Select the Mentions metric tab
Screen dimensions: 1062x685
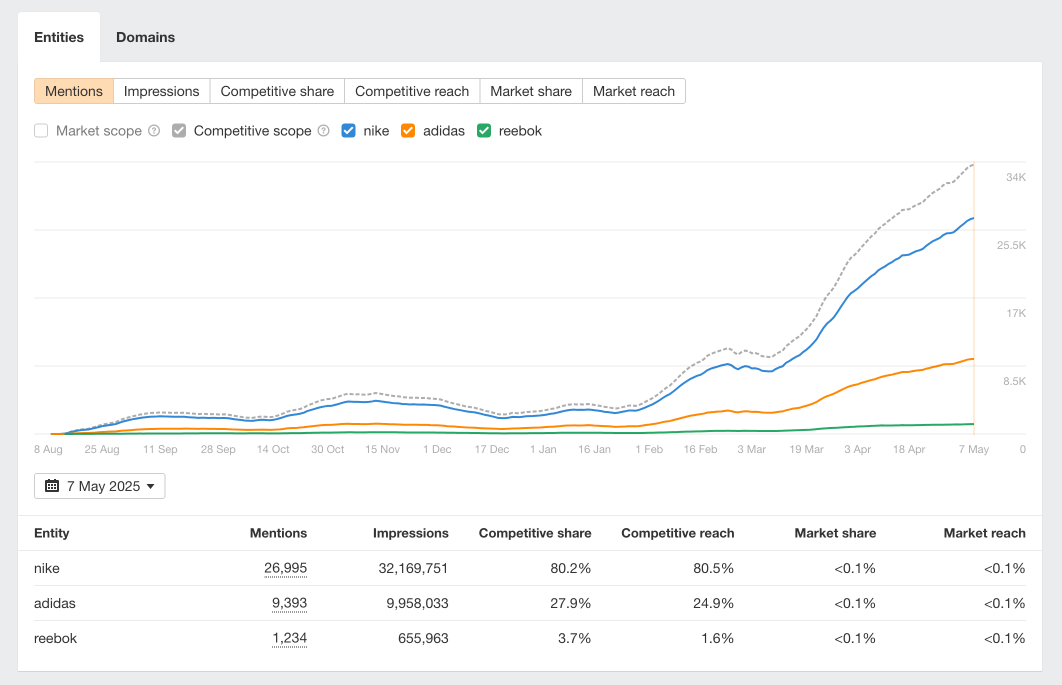click(x=74, y=91)
